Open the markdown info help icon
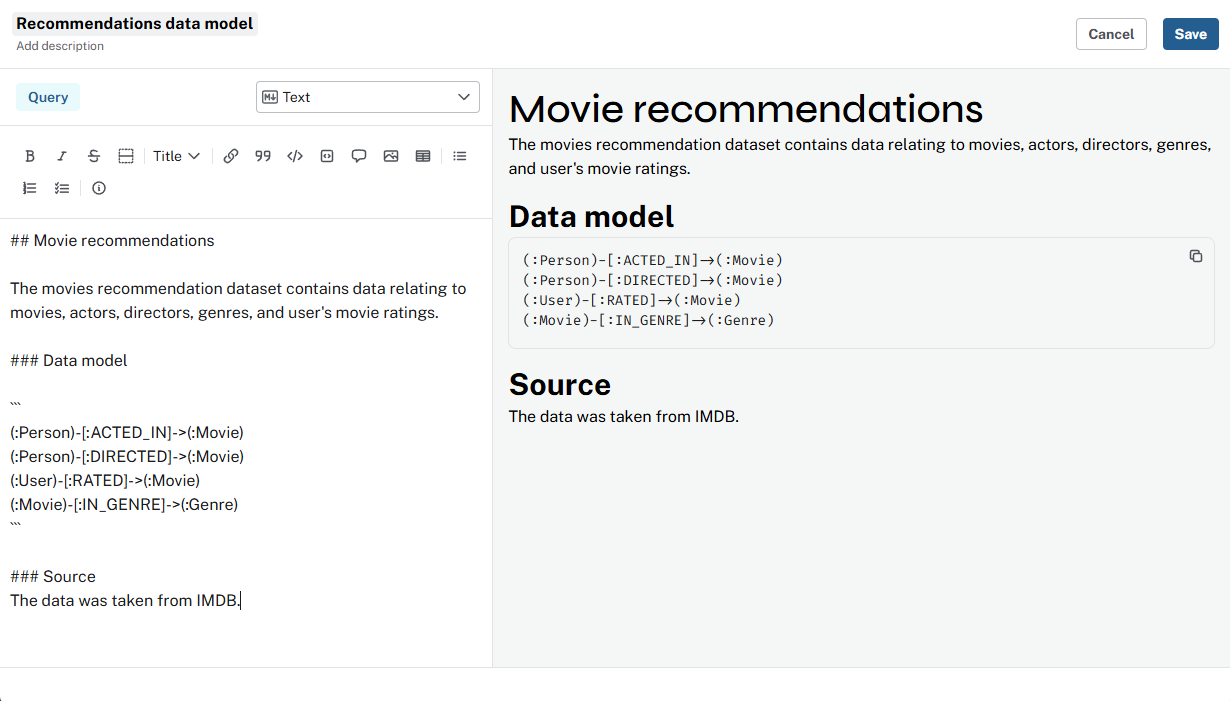 click(x=99, y=188)
